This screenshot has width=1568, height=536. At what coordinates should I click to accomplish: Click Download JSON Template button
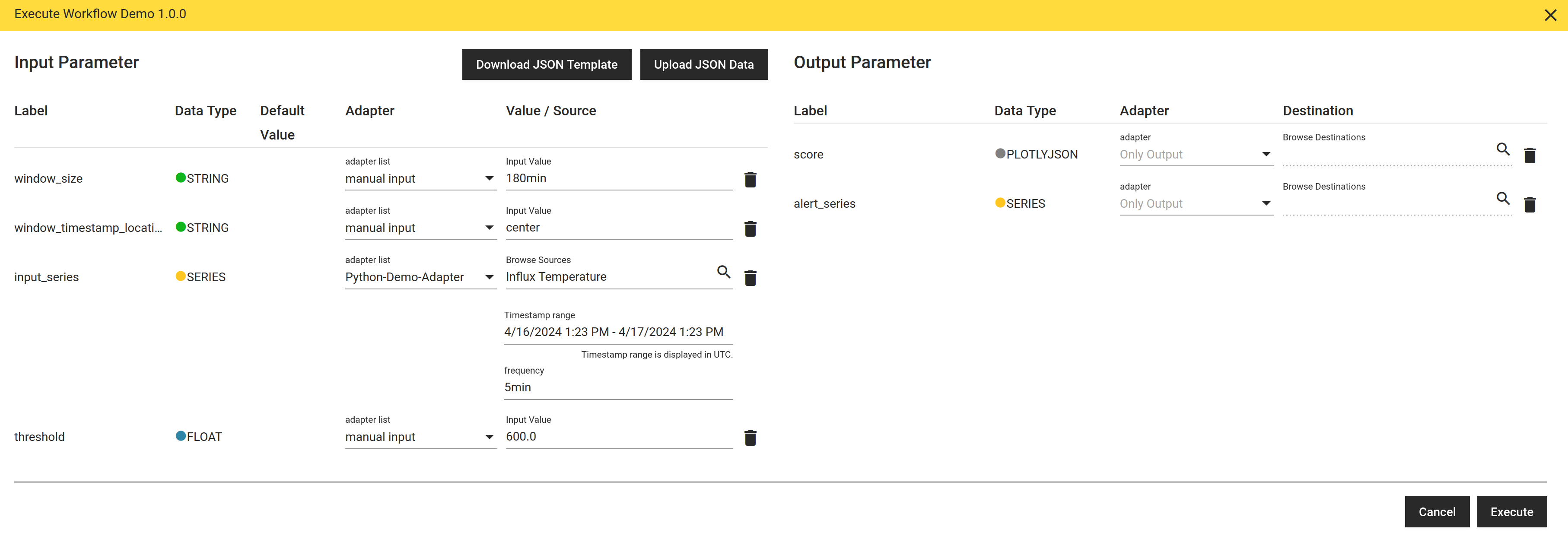coord(547,64)
